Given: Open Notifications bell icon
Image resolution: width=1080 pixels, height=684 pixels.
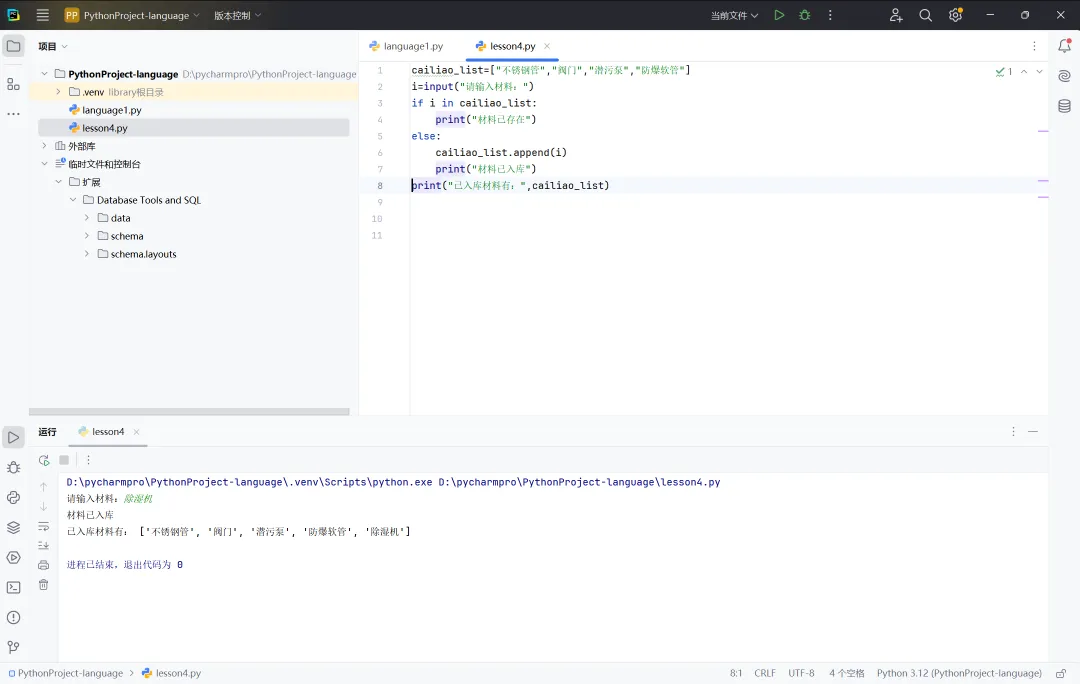Looking at the screenshot, I should click(x=1064, y=46).
